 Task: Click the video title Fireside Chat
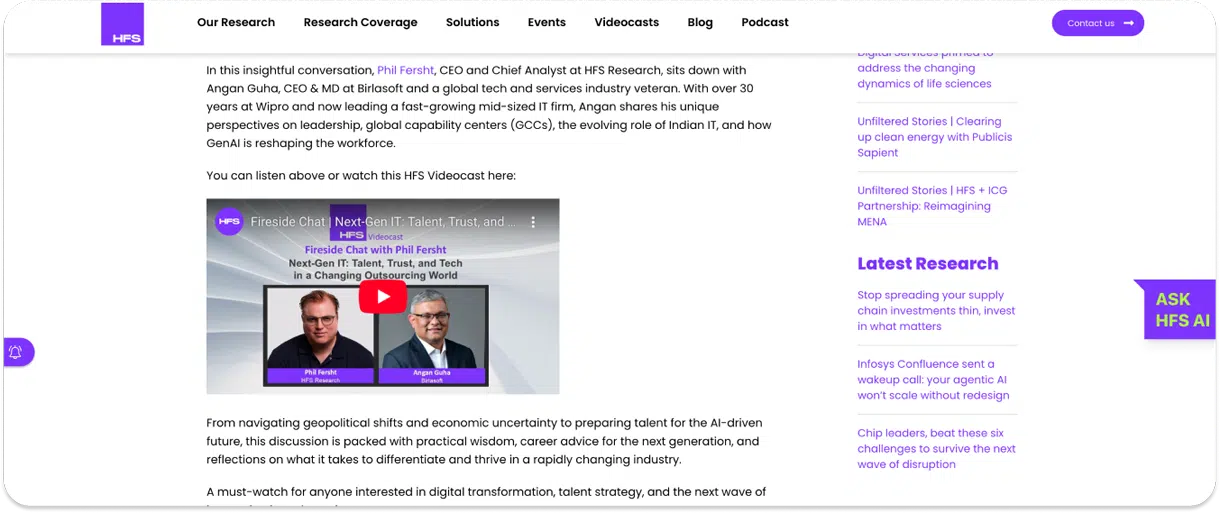point(384,222)
